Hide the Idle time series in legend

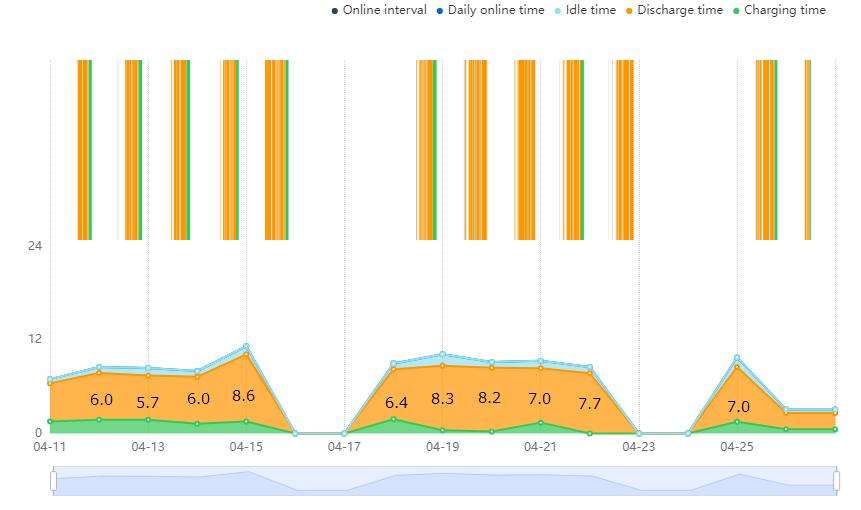pyautogui.click(x=585, y=10)
